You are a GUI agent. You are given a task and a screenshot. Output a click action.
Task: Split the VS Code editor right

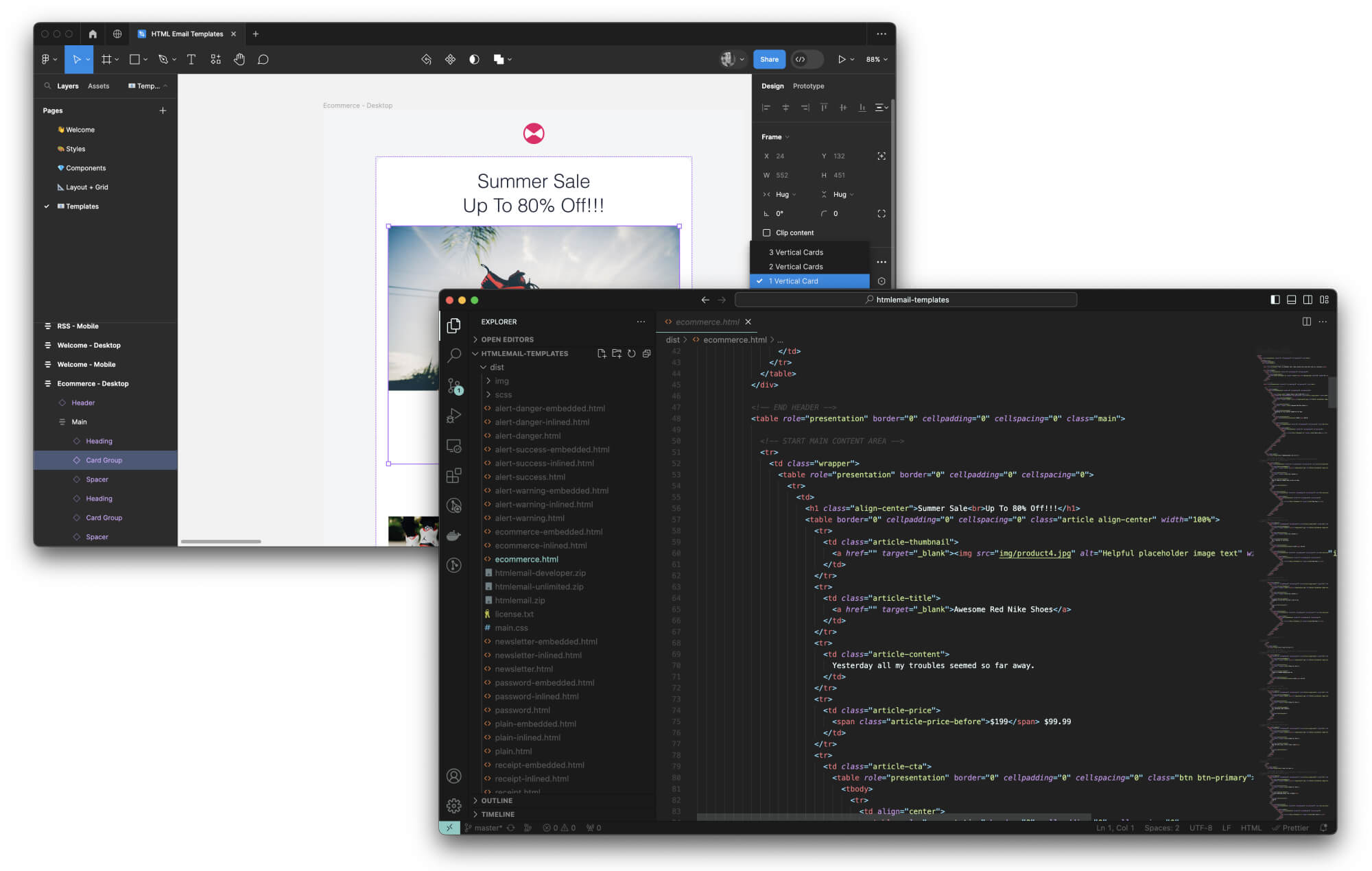1307,322
